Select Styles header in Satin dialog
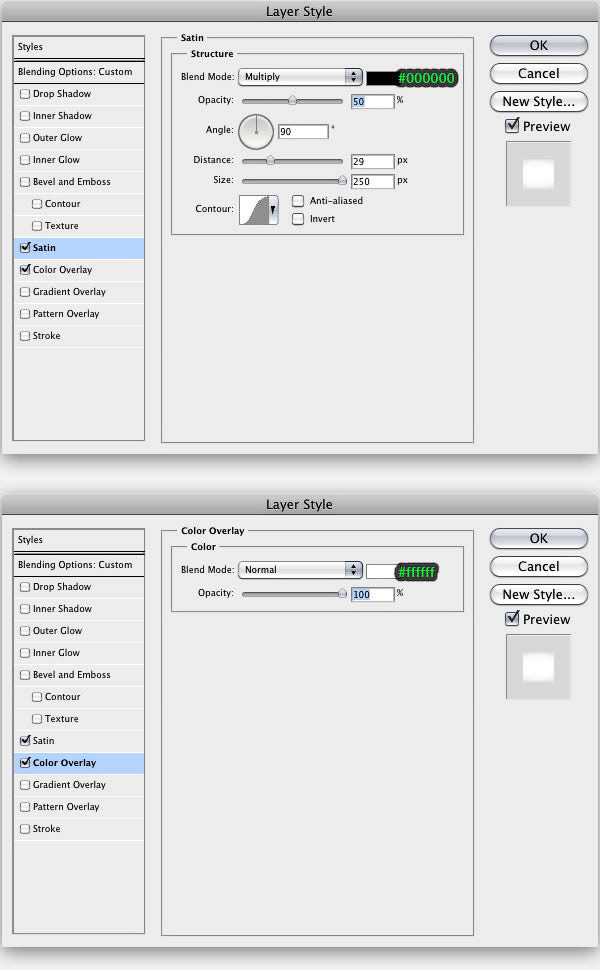This screenshot has height=970, width=600. click(79, 47)
